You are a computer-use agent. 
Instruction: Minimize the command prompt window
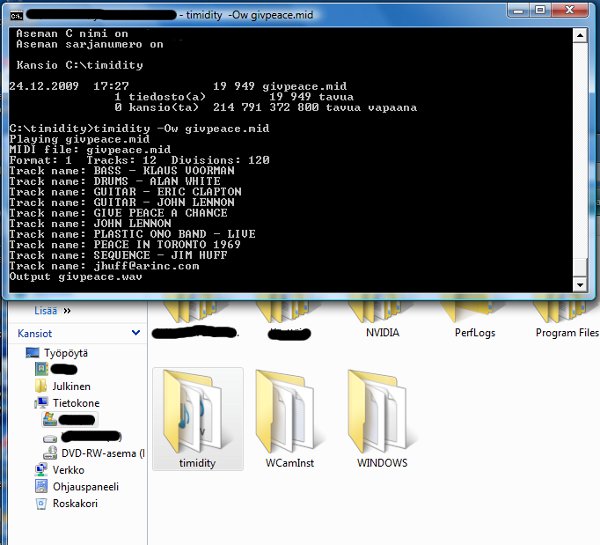click(518, 11)
